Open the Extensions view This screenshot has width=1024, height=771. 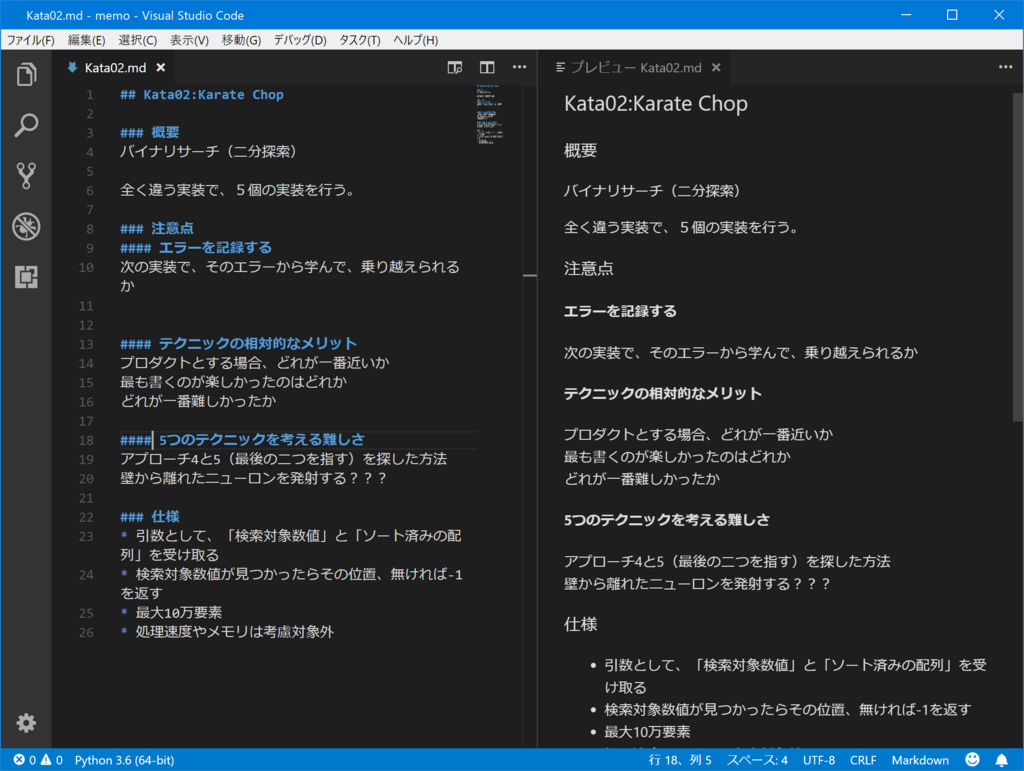coord(26,279)
